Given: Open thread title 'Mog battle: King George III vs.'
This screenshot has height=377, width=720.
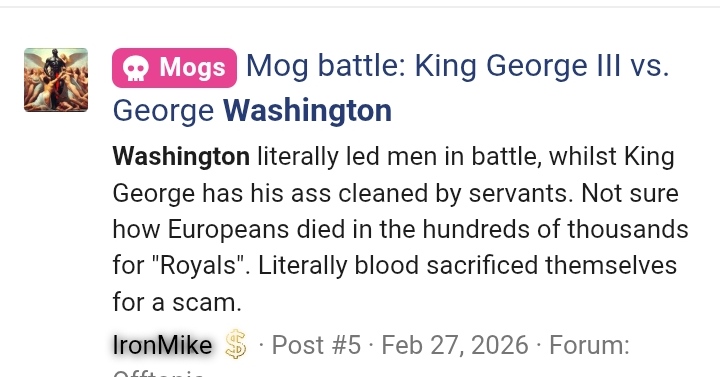Looking at the screenshot, I should click(457, 66).
